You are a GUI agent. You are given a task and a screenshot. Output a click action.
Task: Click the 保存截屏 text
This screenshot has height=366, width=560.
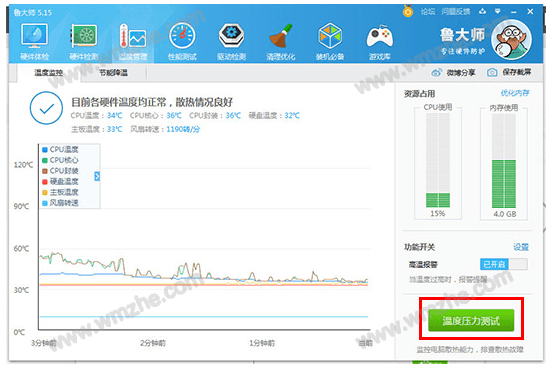tap(516, 72)
